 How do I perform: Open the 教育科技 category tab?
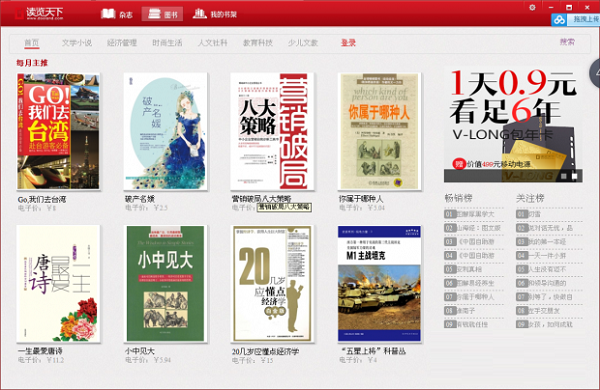coord(258,42)
